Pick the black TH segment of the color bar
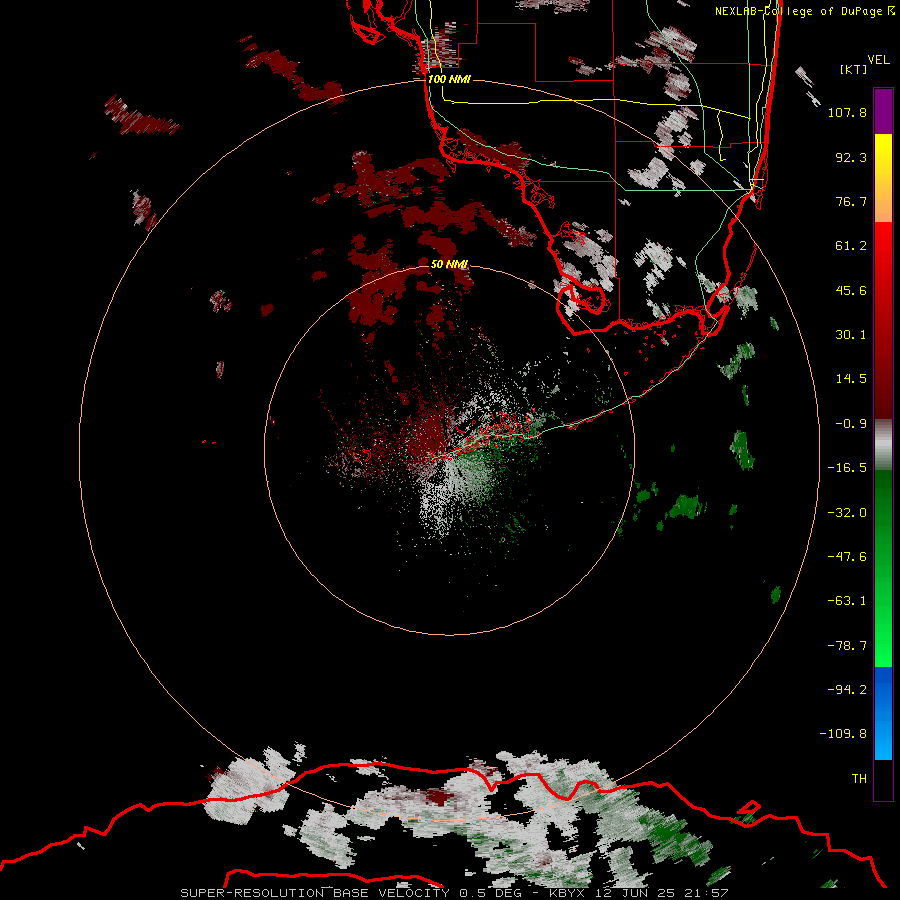The width and height of the screenshot is (900, 900). tap(883, 779)
